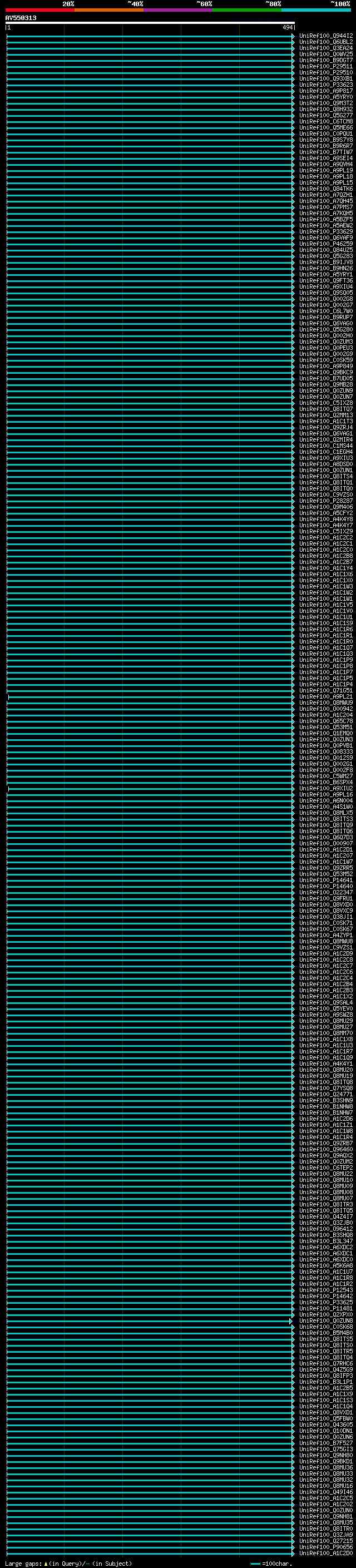Select hit UniRef100_O22347

pos(326,892)
